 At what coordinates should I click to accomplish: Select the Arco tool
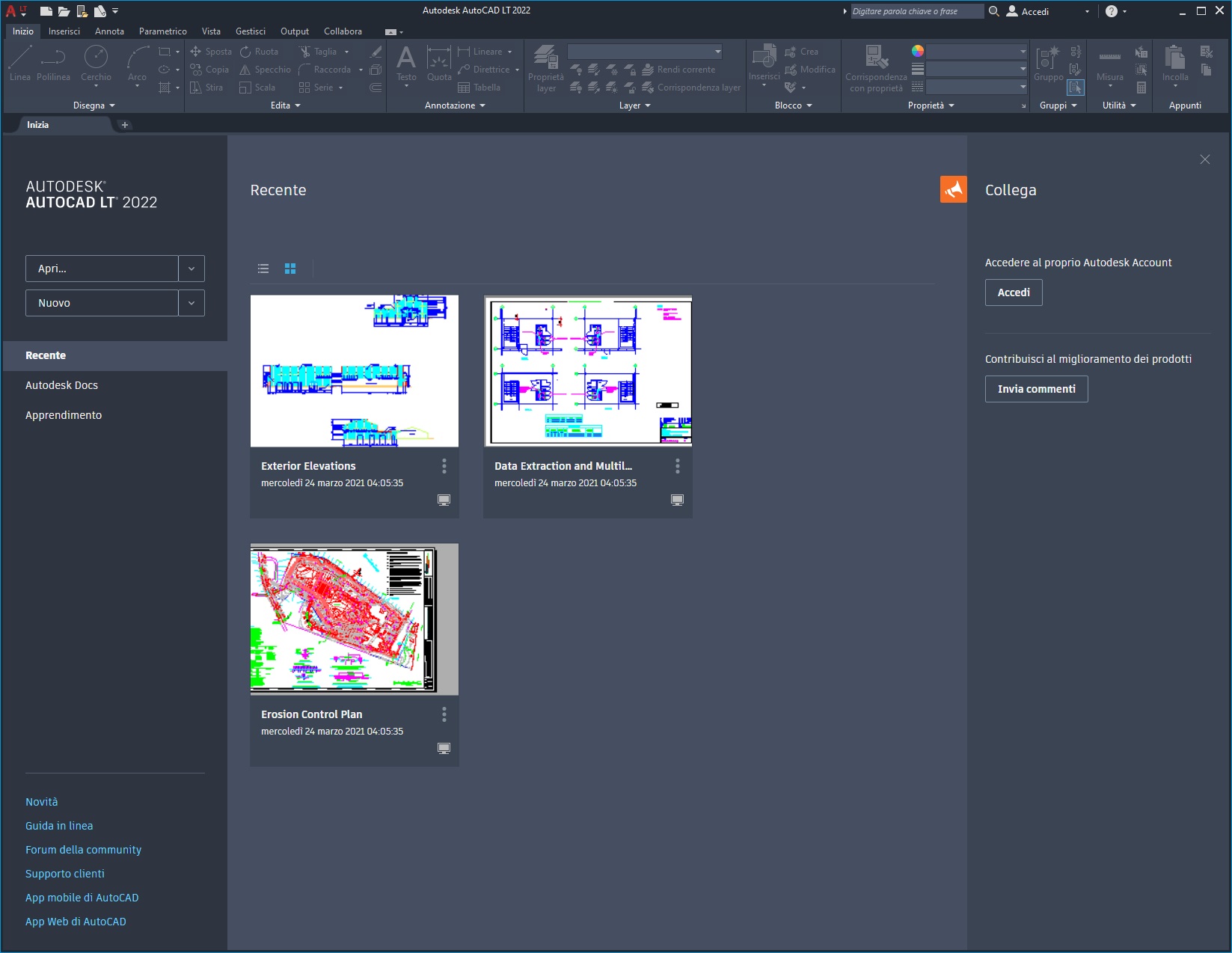137,63
